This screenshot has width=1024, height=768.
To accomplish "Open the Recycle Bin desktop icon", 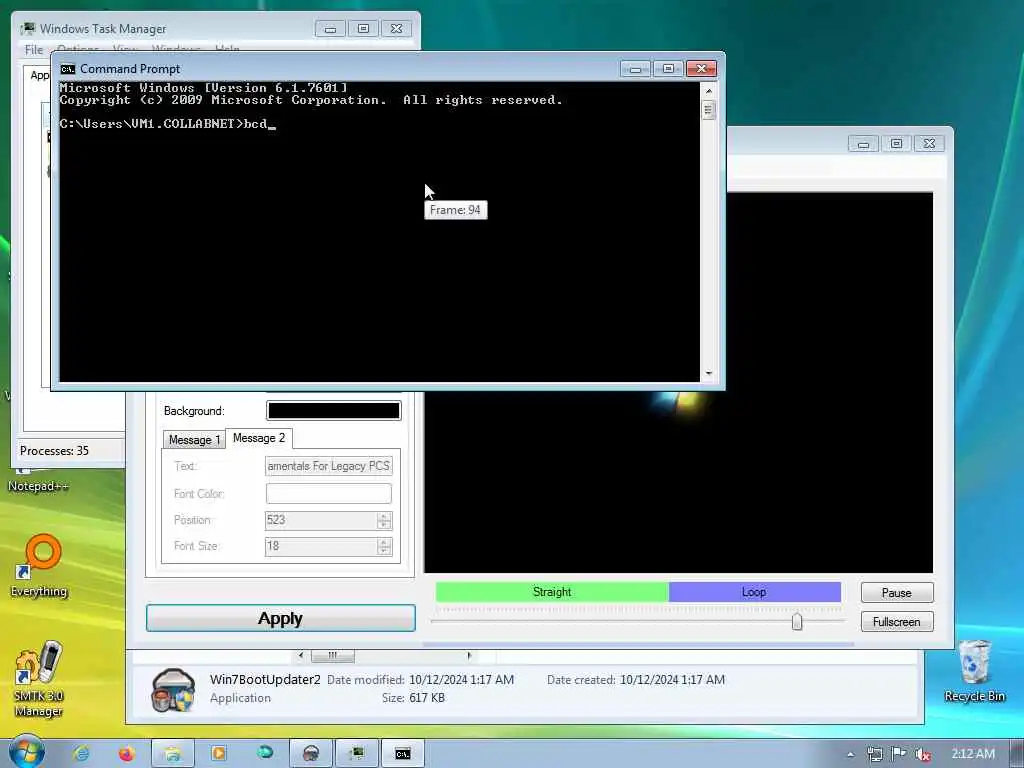I will coord(974,670).
